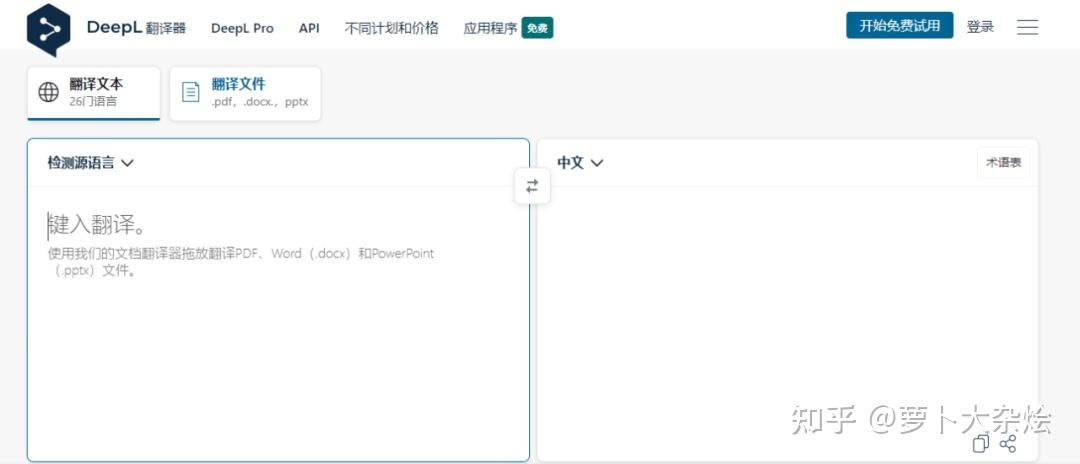Viewport: 1080px width, 464px height.
Task: Switch to 翻译文本 tab
Action: 94,94
